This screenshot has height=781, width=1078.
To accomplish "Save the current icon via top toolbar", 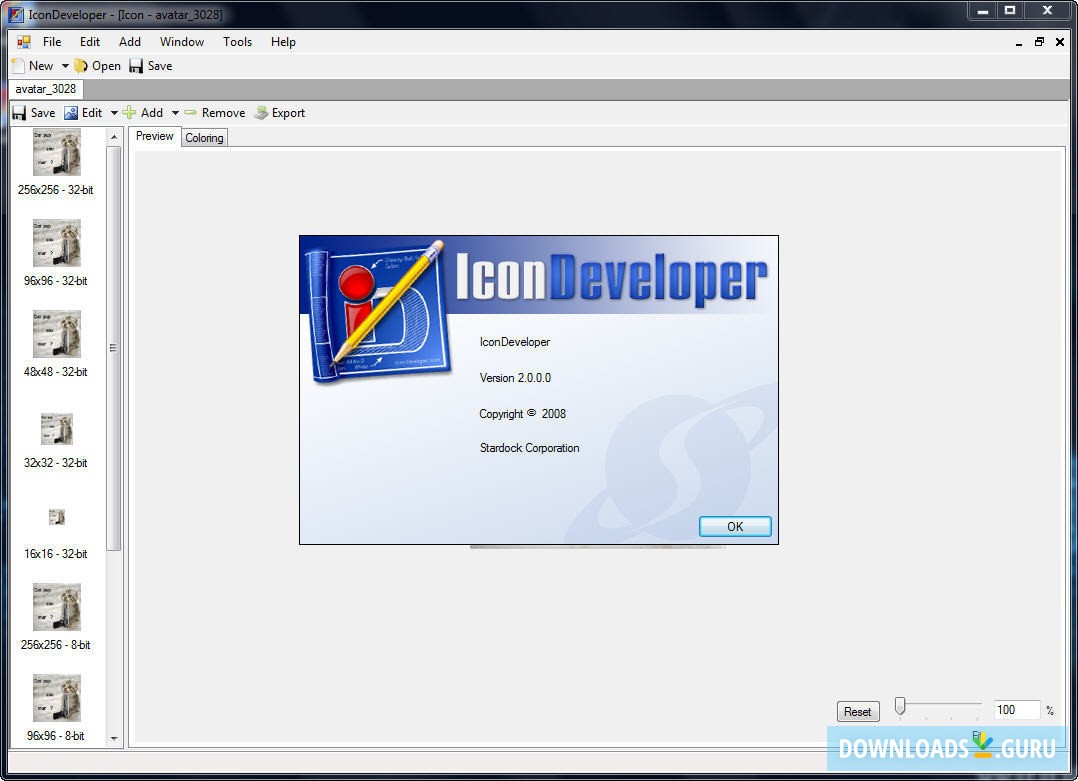I will 150,65.
